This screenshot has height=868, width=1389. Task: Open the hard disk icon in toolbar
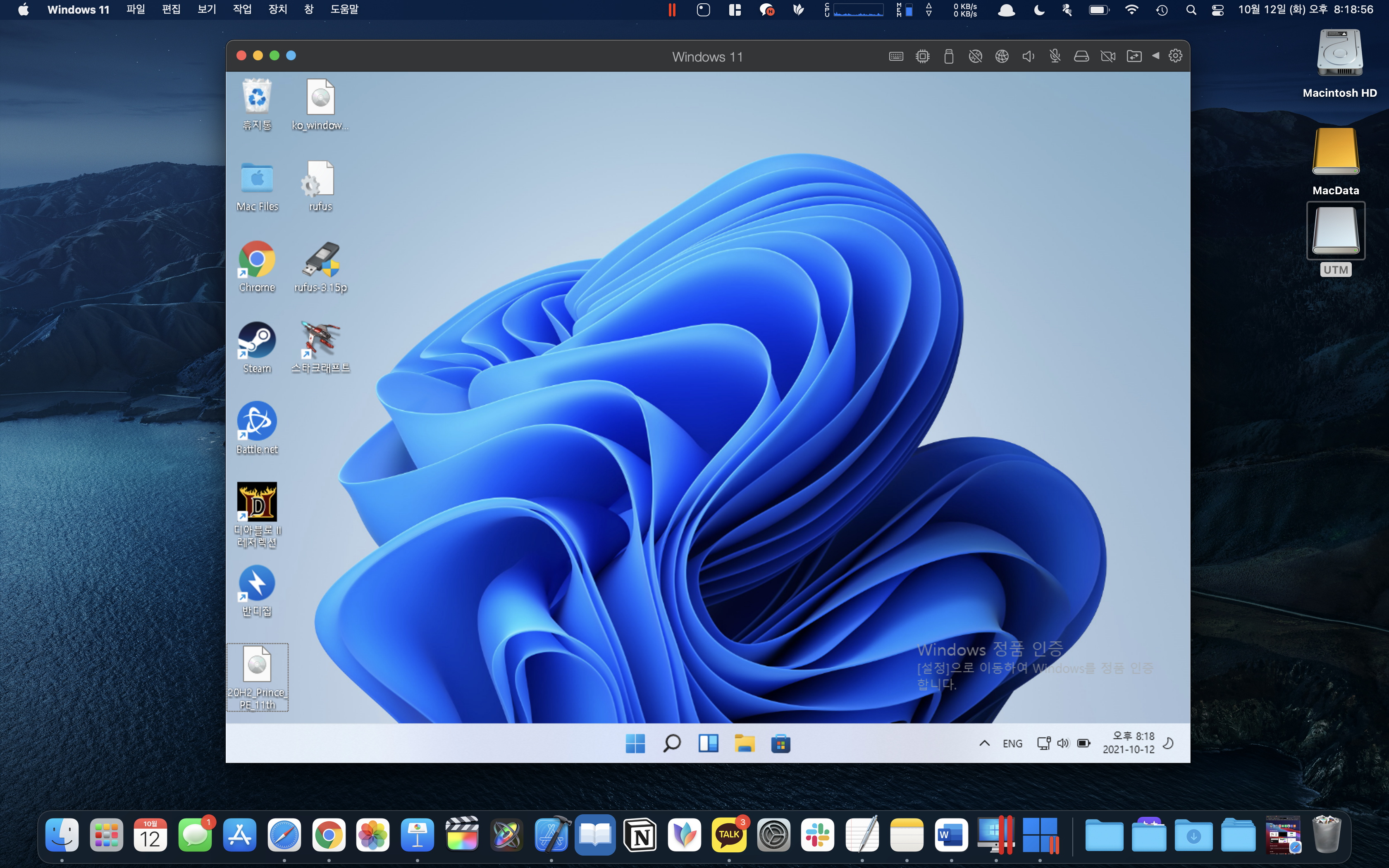click(x=1081, y=56)
